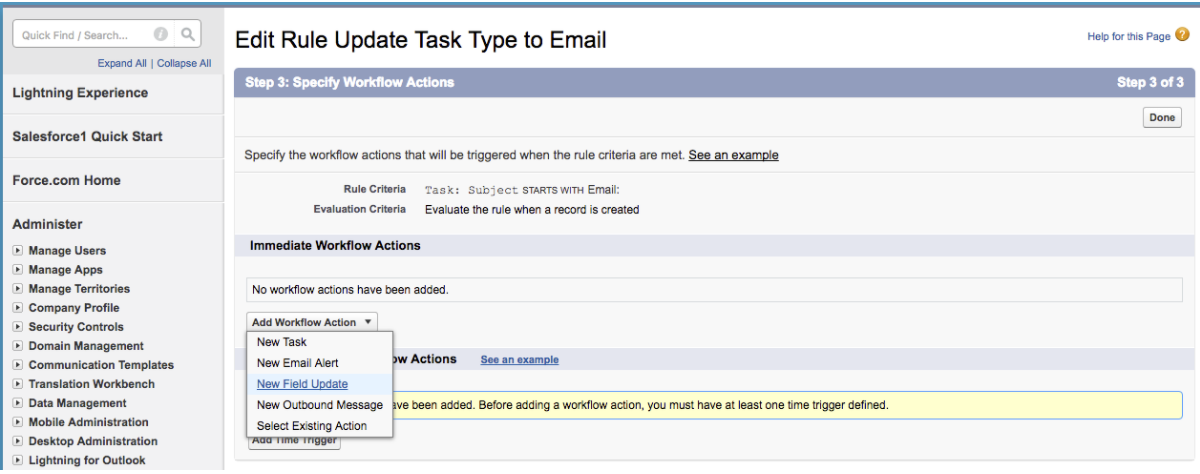Click the Collapse All link
This screenshot has height=474, width=1200.
pyautogui.click(x=184, y=63)
